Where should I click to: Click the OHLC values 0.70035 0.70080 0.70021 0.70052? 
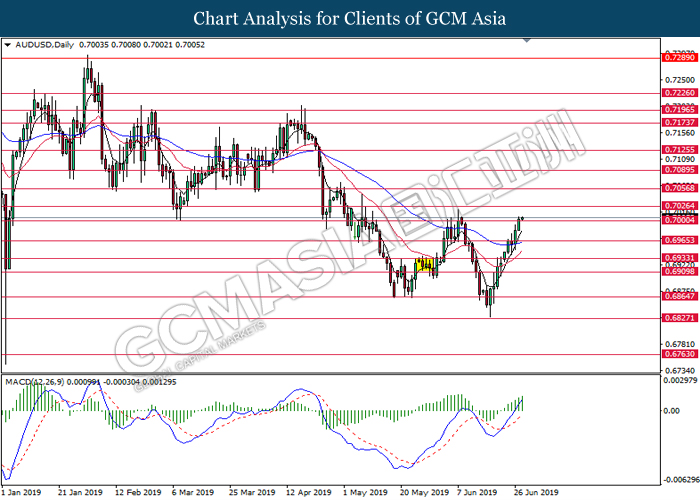coord(142,45)
